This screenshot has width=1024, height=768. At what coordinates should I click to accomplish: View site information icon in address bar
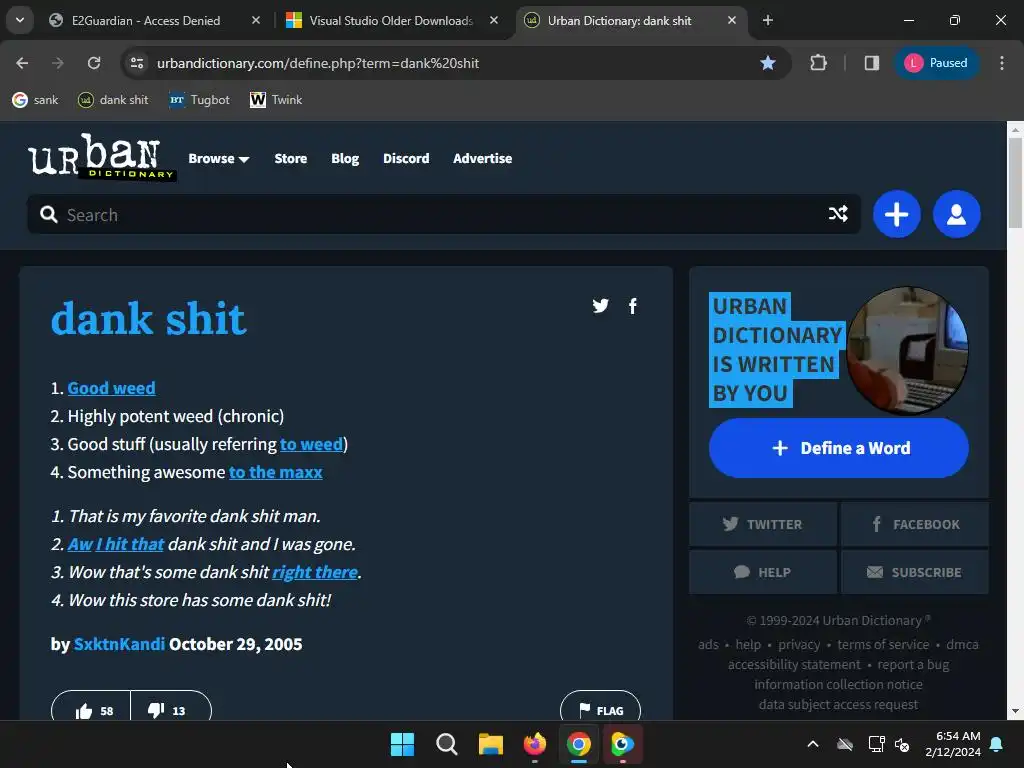coord(137,63)
